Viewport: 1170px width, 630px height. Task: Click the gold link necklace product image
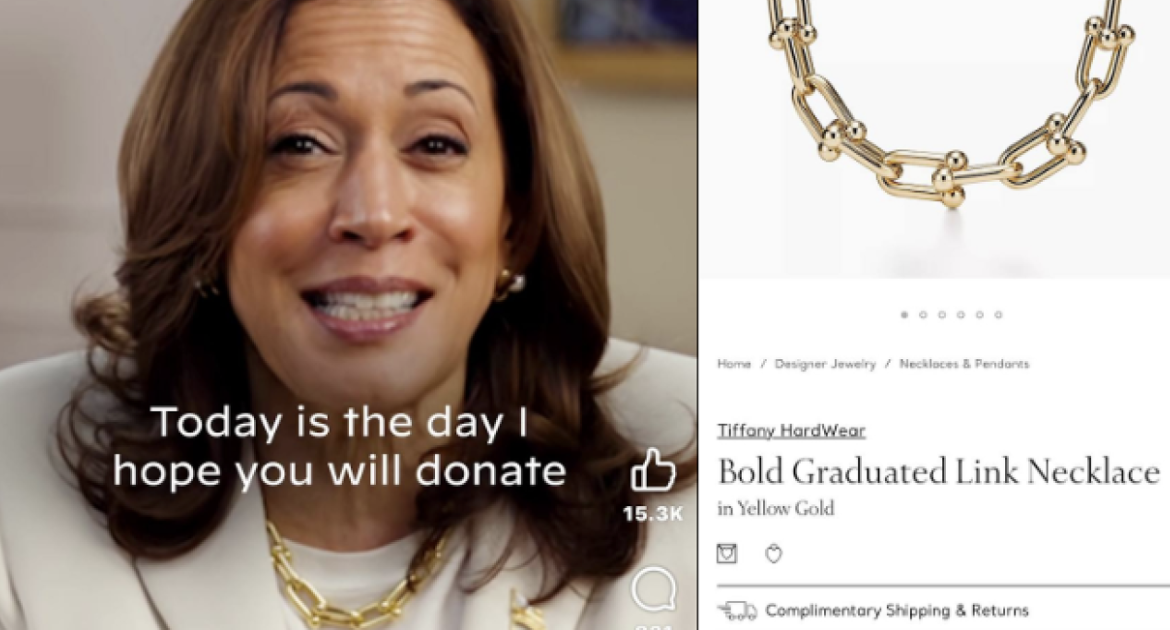pyautogui.click(x=949, y=105)
